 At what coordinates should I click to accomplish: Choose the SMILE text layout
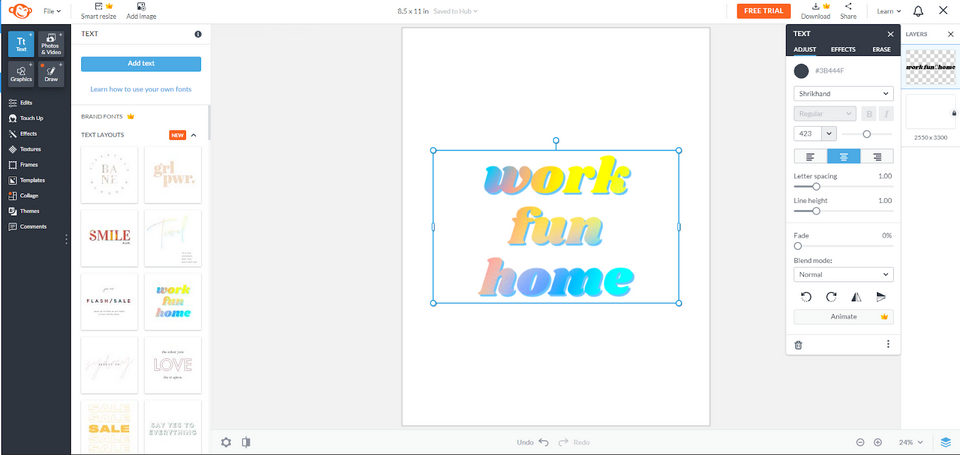point(110,238)
